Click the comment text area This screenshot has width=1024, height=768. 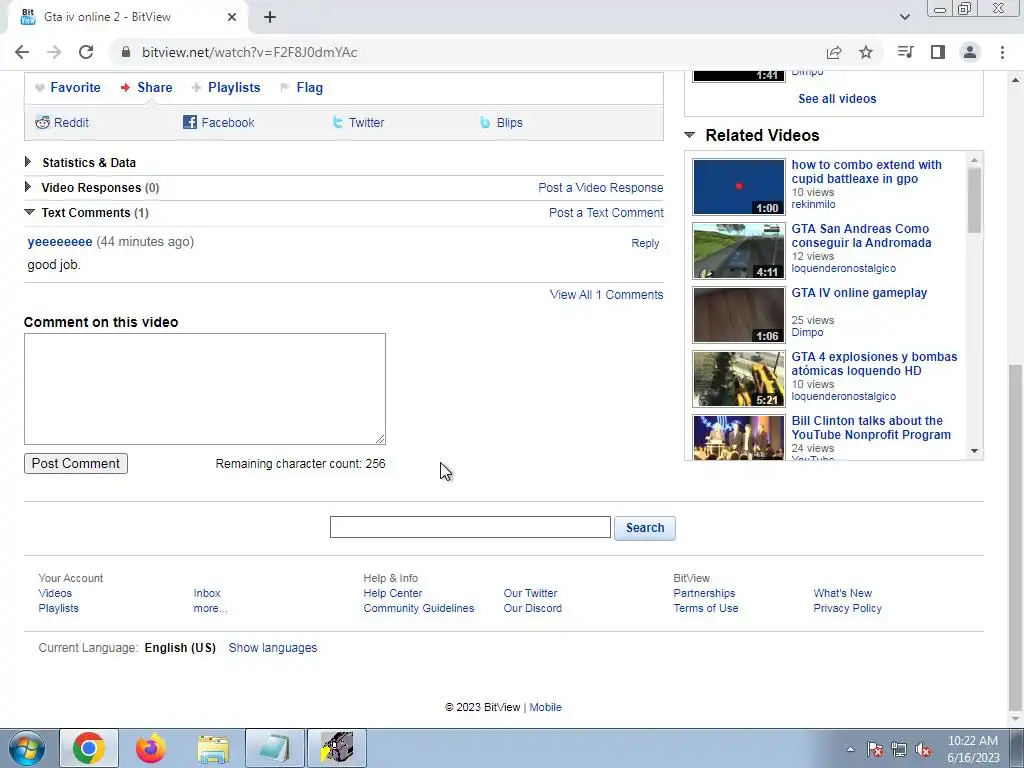(205, 389)
